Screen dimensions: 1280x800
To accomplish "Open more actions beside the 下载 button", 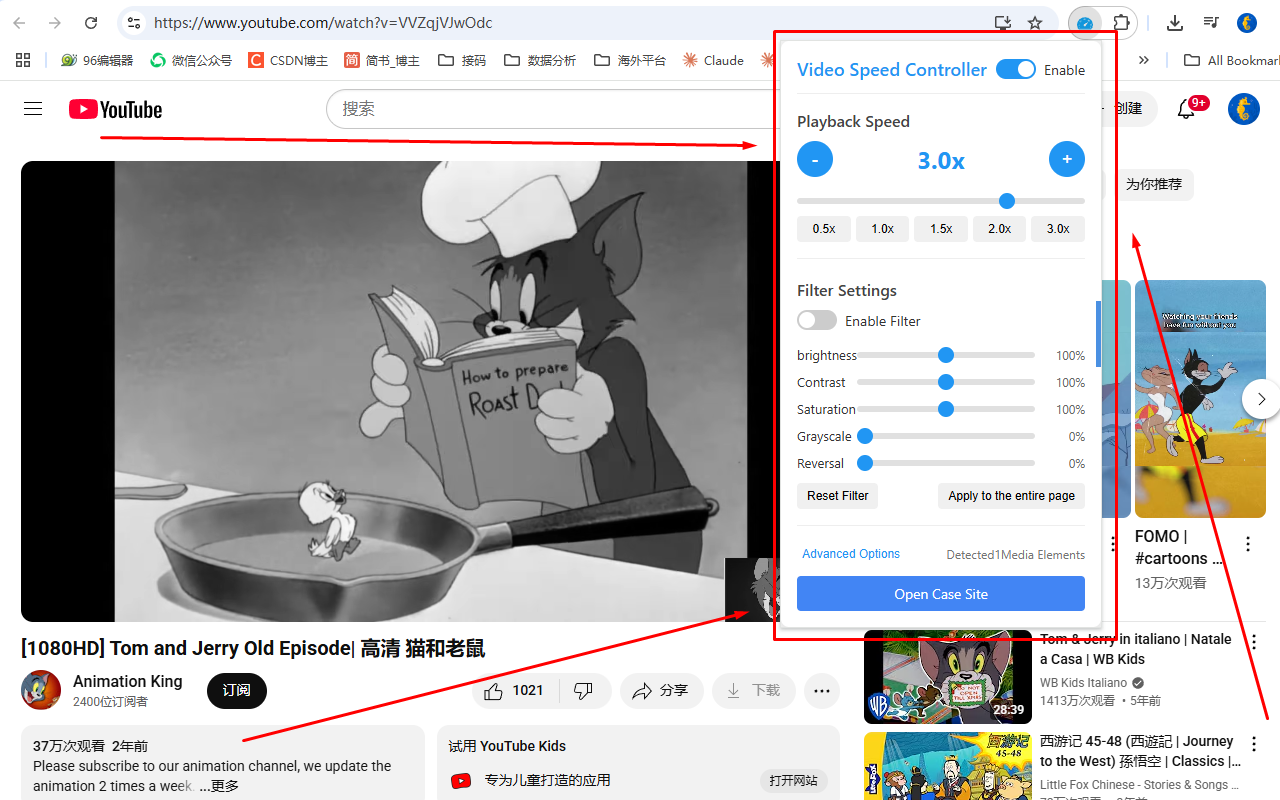I will click(822, 691).
